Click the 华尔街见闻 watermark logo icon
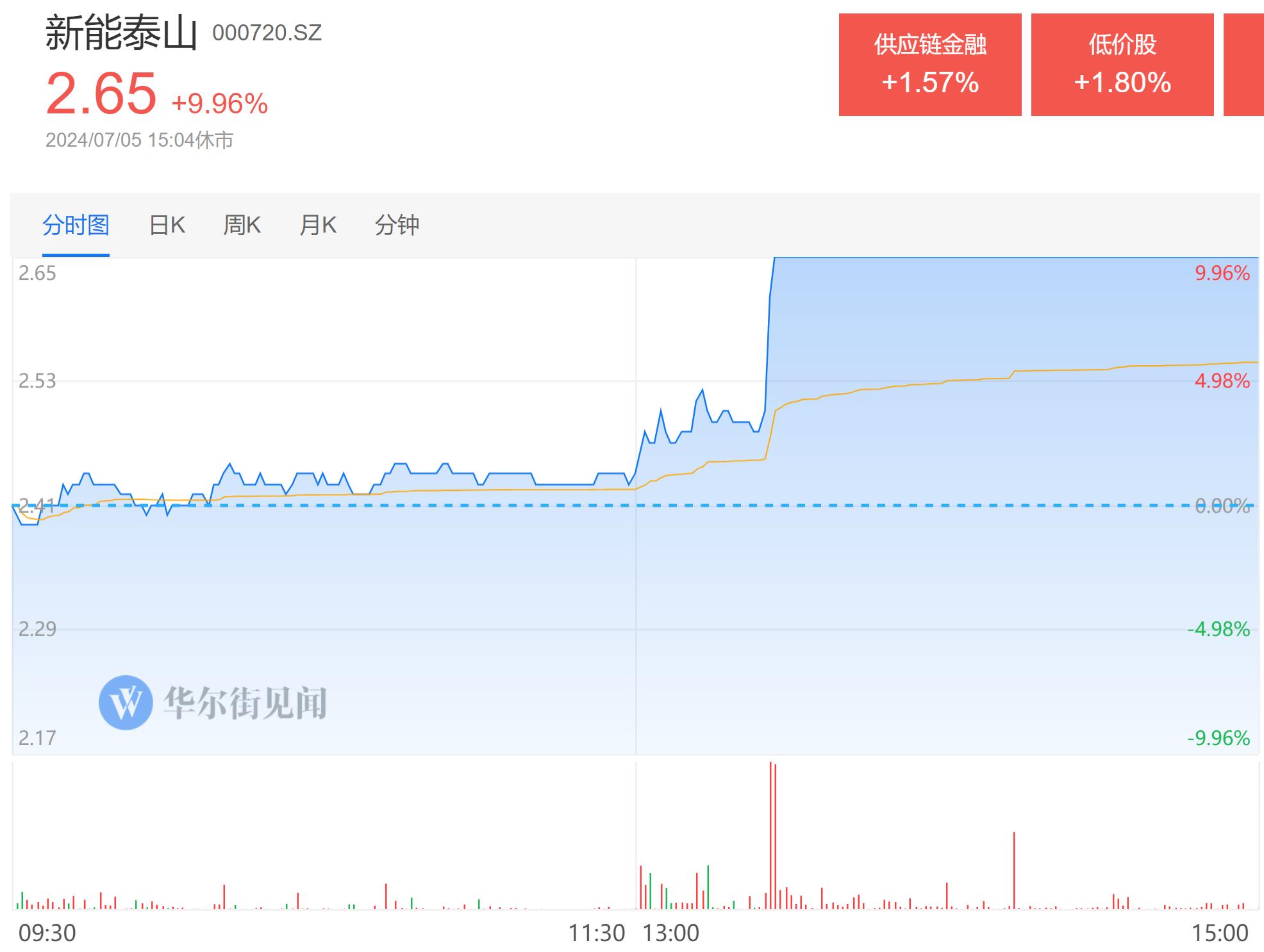 [x=126, y=702]
